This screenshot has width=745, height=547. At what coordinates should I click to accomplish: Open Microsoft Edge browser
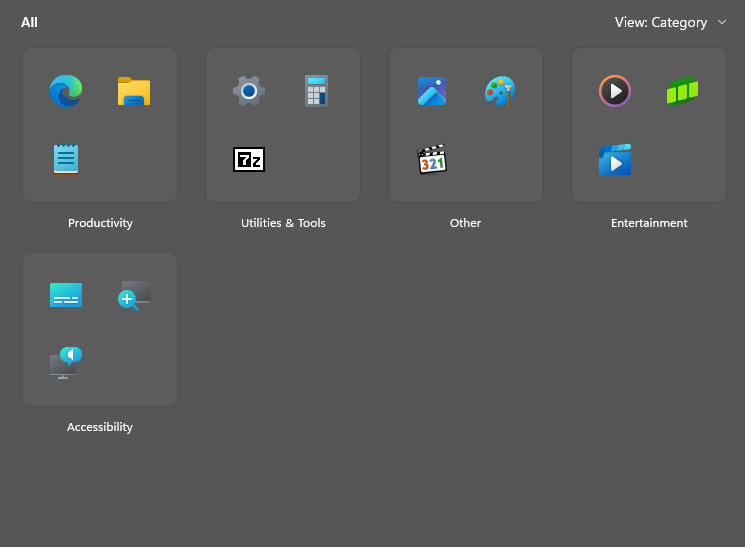[x=66, y=92]
